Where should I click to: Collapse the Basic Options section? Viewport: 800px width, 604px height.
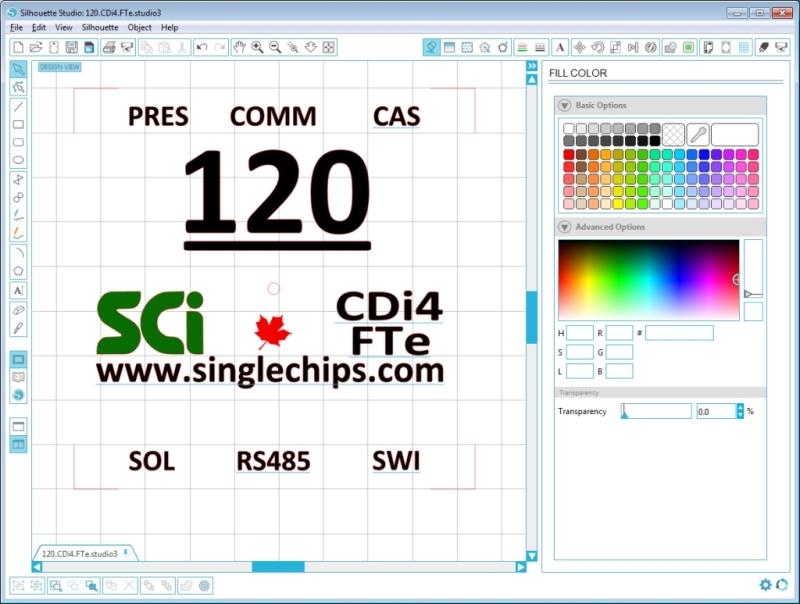tap(565, 105)
